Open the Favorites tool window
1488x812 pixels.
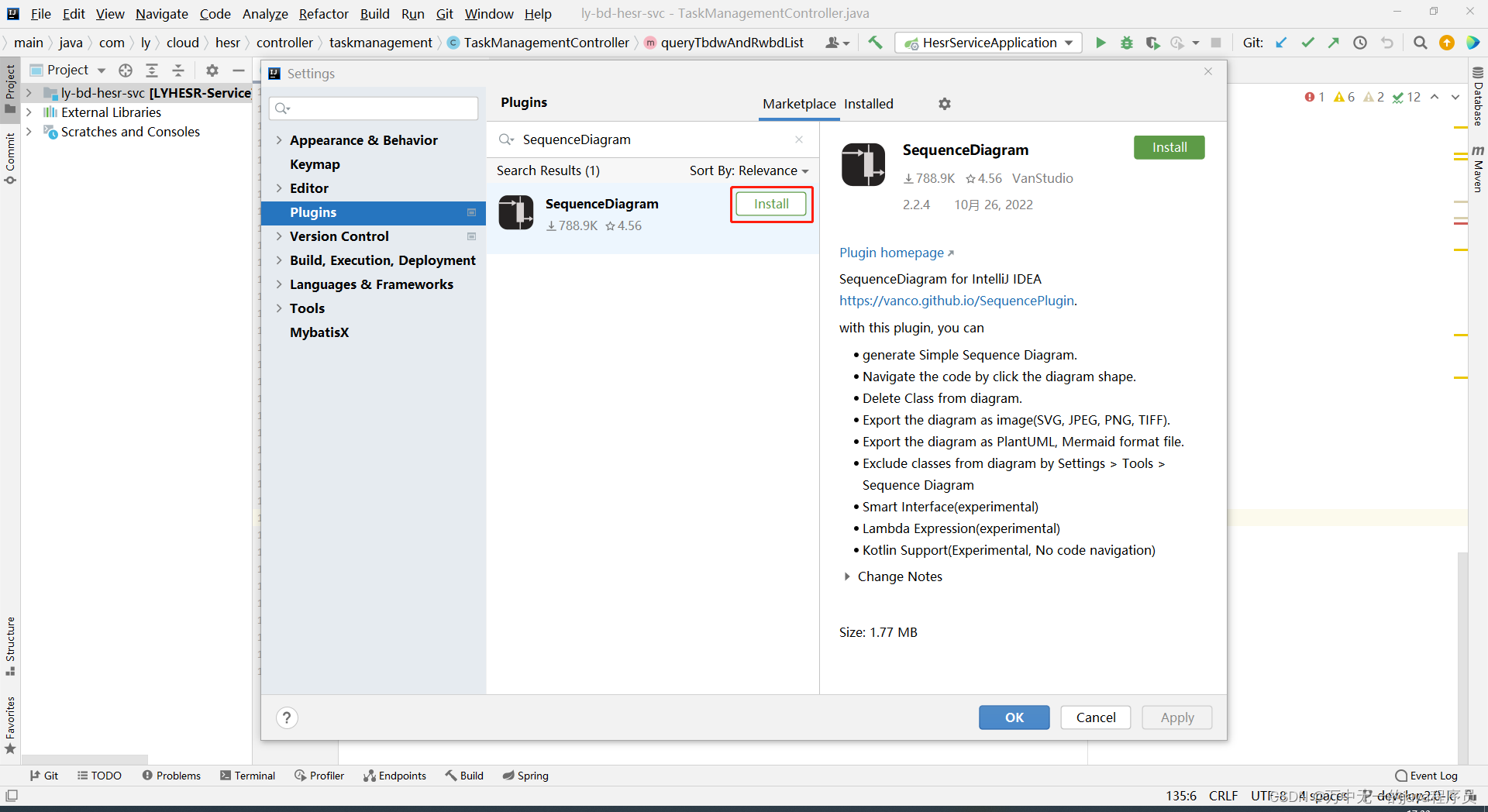(10, 725)
